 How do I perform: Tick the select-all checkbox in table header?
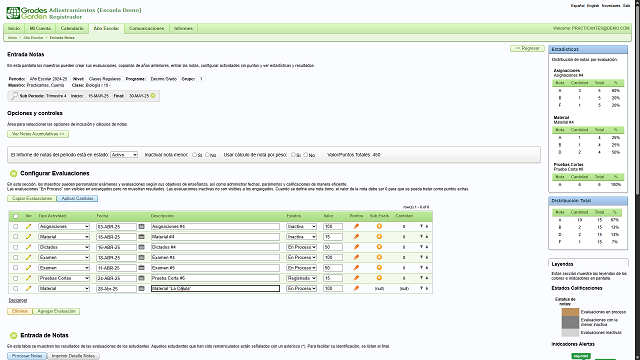pyautogui.click(x=16, y=216)
